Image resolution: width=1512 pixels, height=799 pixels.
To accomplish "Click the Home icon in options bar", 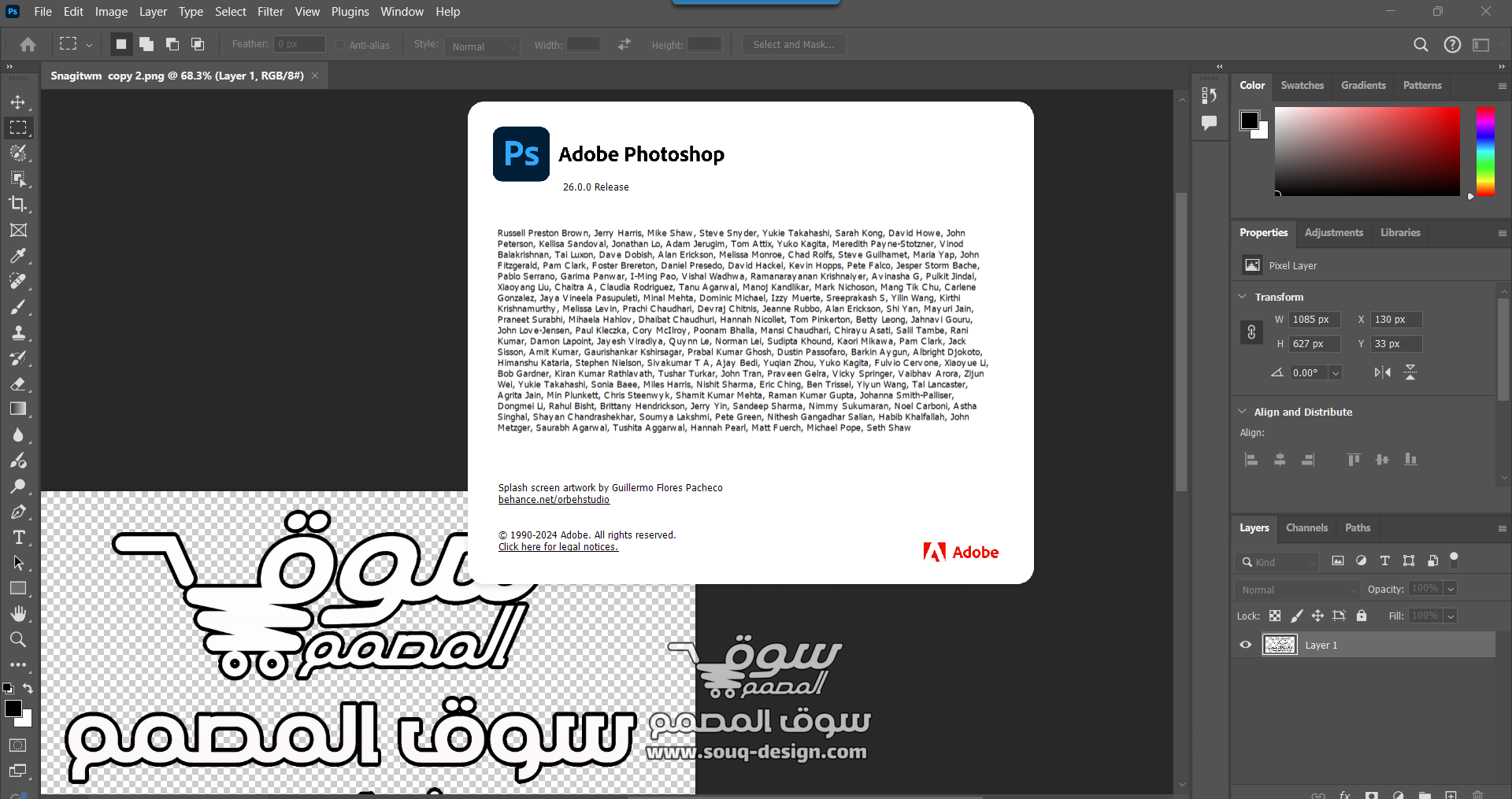I will tap(28, 45).
